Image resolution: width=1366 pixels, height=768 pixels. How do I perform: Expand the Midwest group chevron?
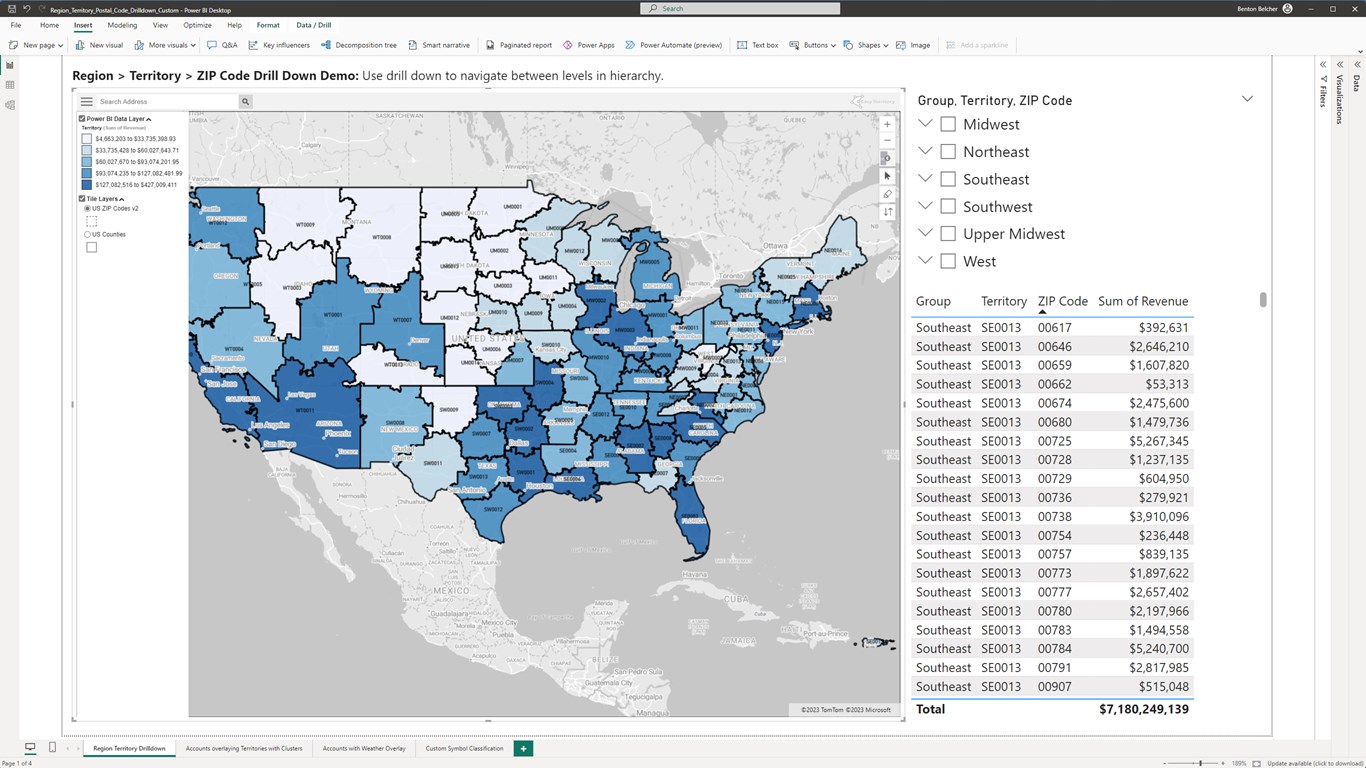click(x=925, y=124)
